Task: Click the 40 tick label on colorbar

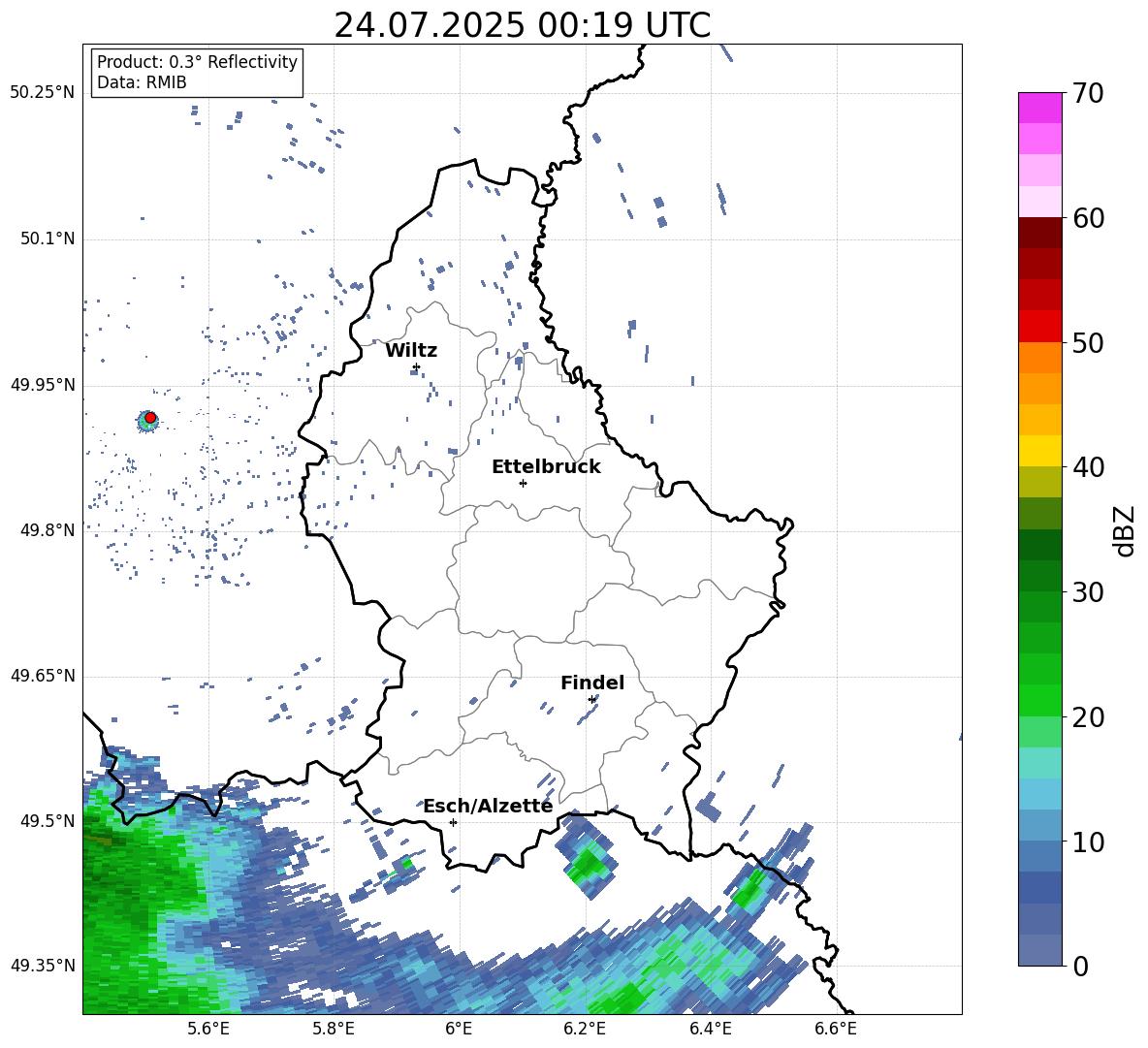Action: click(x=1088, y=467)
